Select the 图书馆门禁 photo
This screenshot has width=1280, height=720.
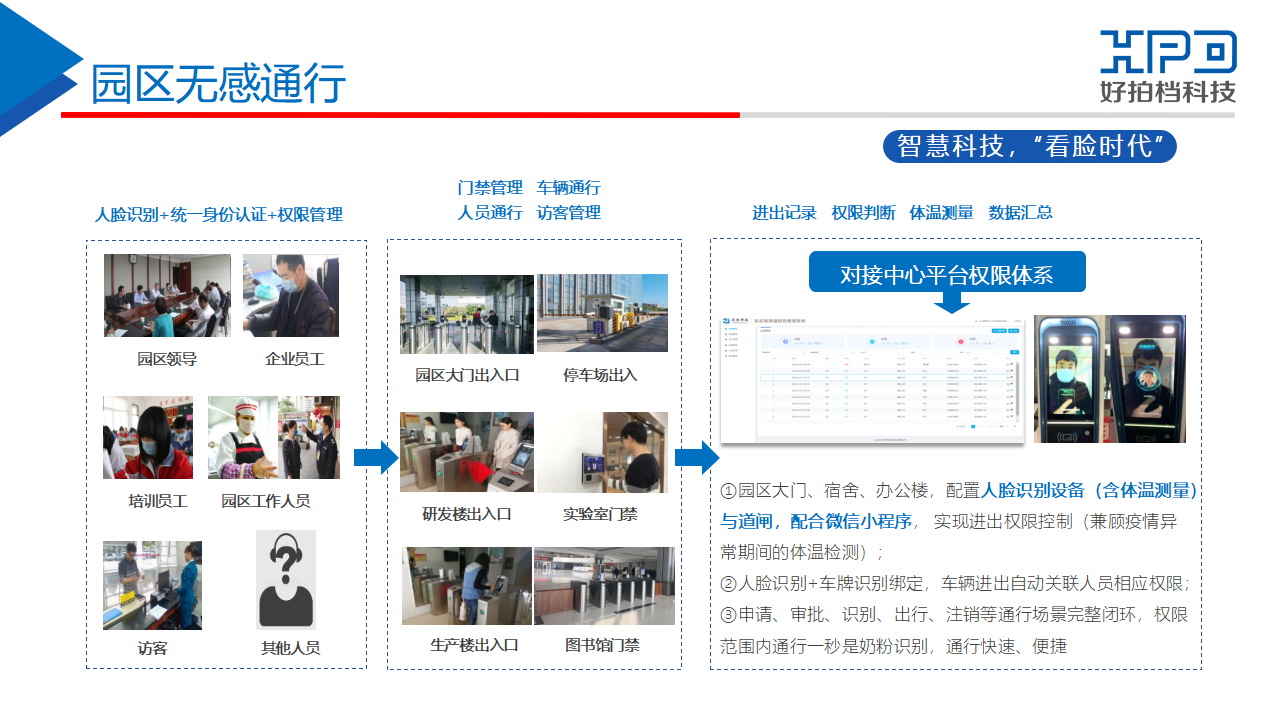coord(604,586)
